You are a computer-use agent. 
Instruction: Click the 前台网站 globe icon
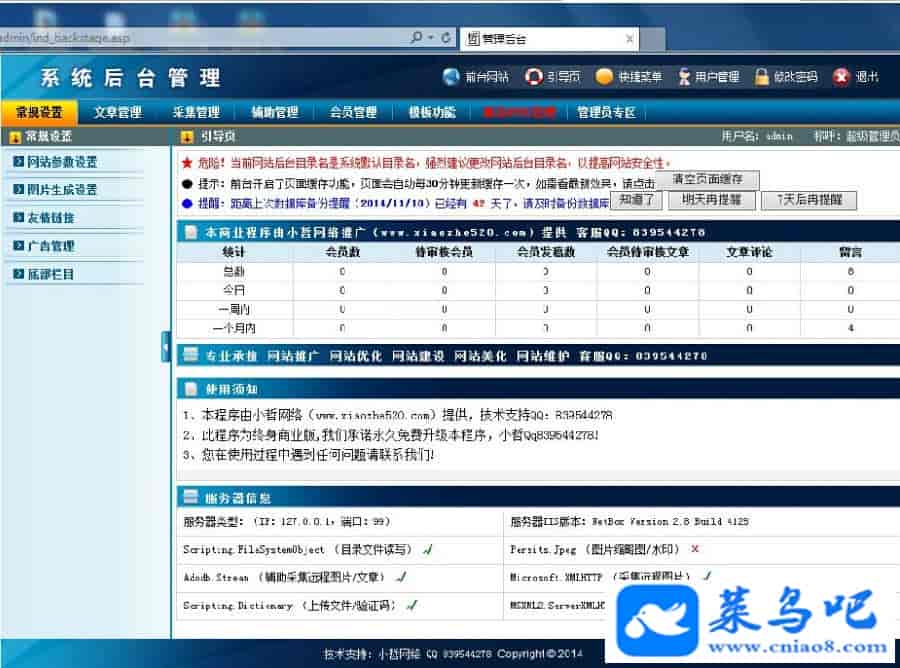[x=452, y=77]
